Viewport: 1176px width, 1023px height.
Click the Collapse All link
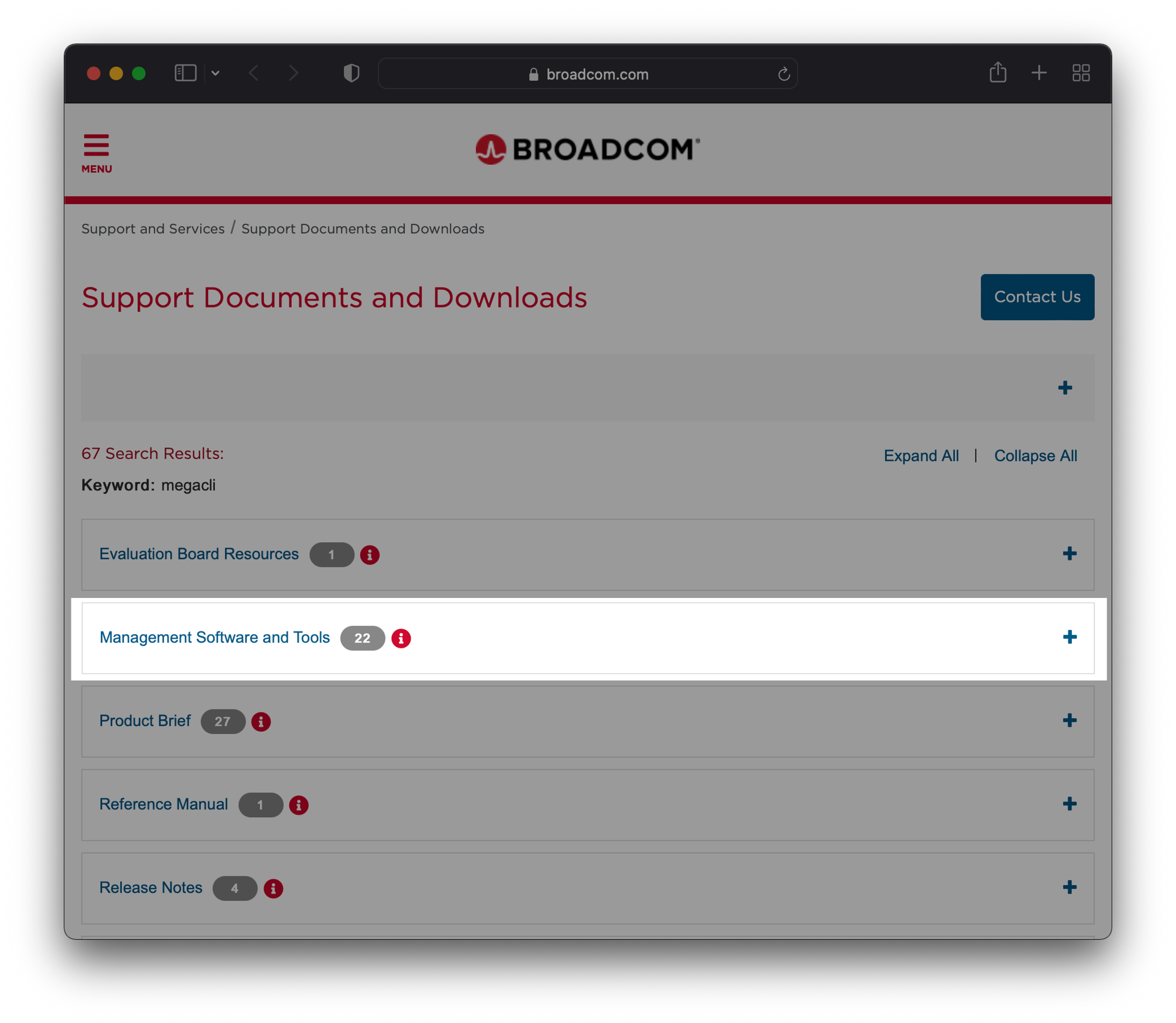[1035, 456]
